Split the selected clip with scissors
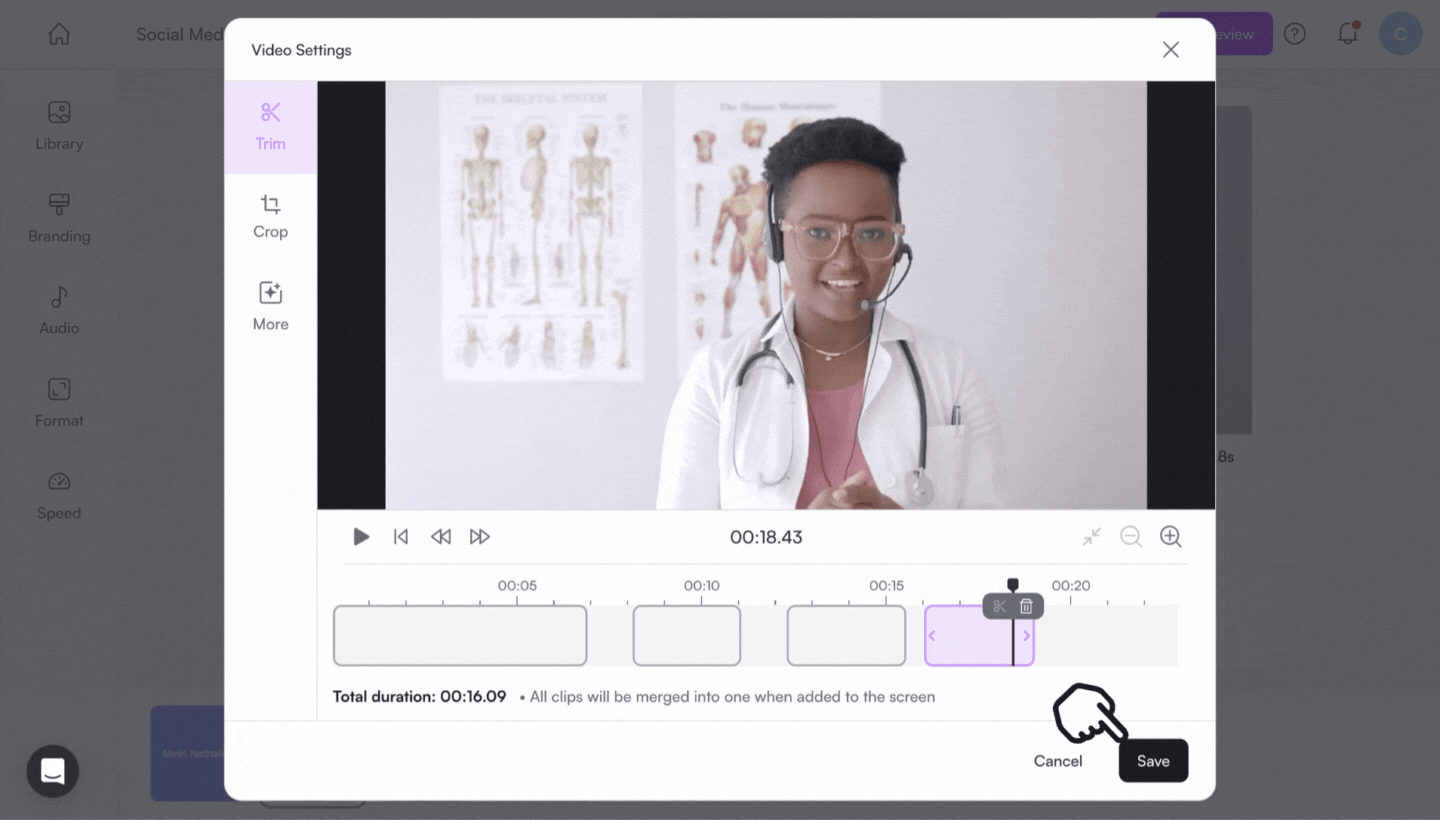This screenshot has width=1440, height=820. [999, 606]
